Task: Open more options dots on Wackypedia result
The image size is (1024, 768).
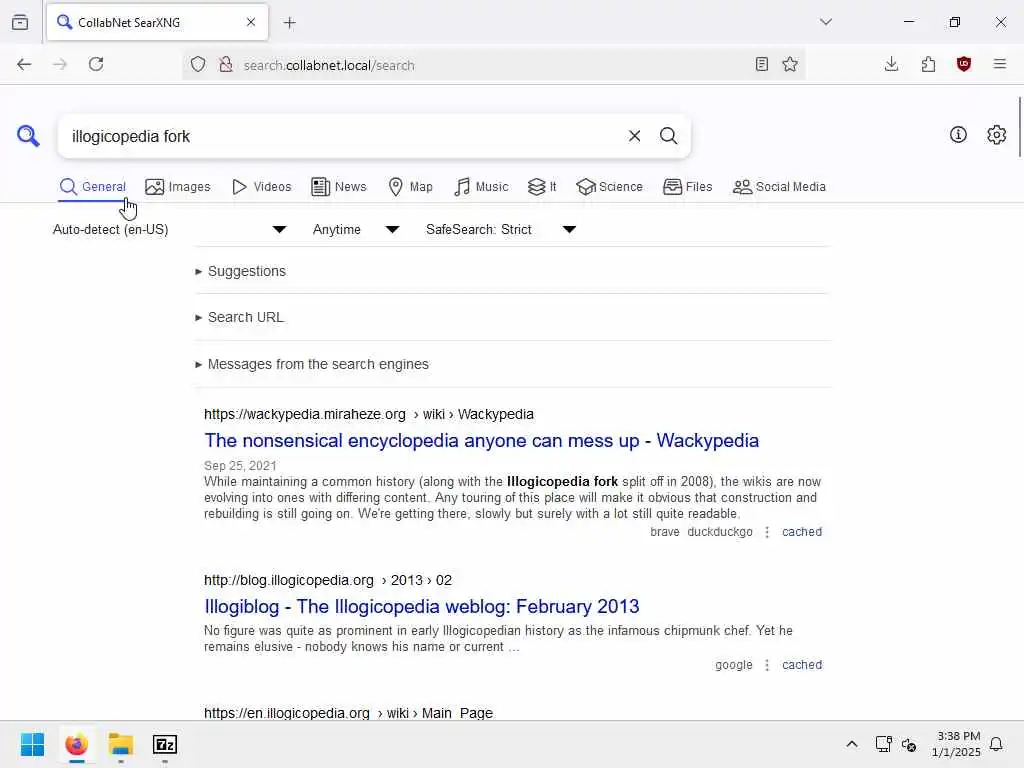Action: click(767, 532)
